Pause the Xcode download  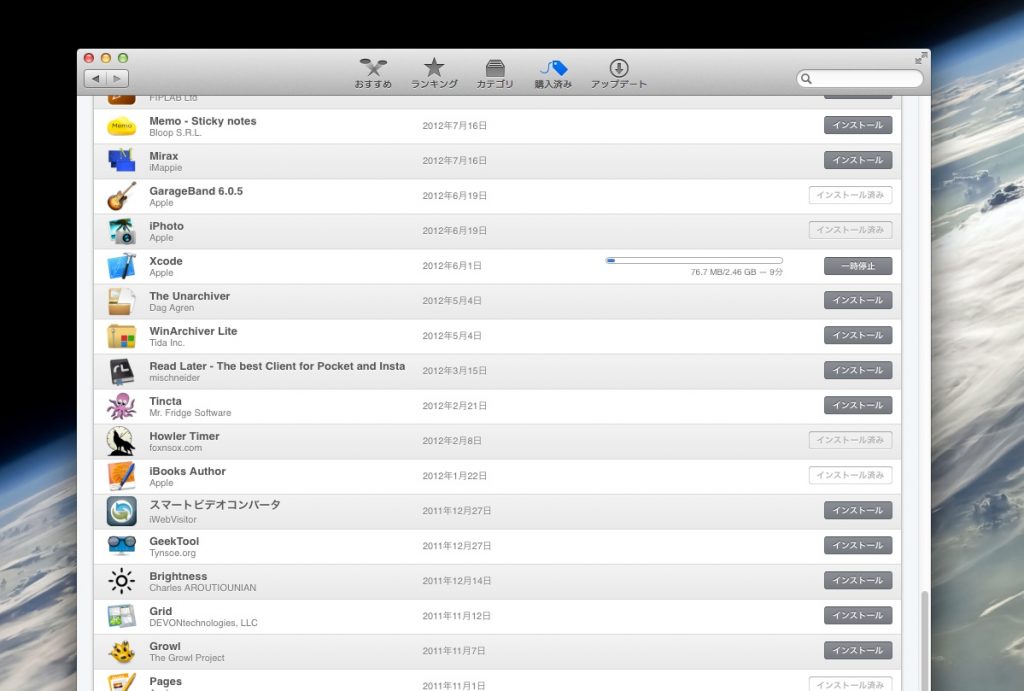coord(857,266)
